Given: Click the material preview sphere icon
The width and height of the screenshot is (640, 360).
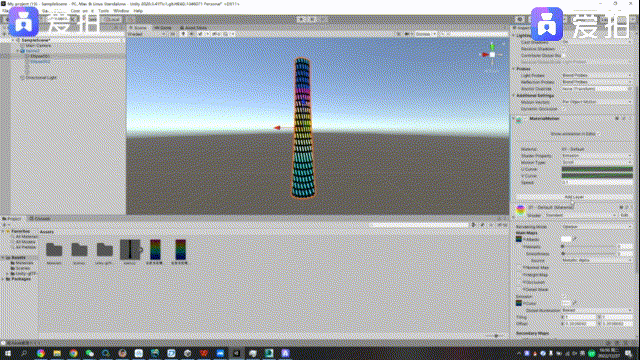Looking at the screenshot, I should pos(520,210).
